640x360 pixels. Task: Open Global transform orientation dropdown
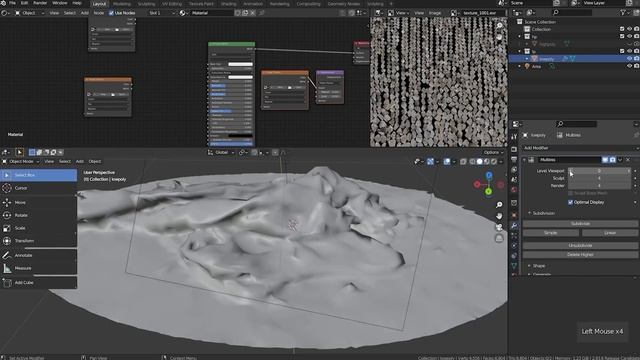pos(221,153)
